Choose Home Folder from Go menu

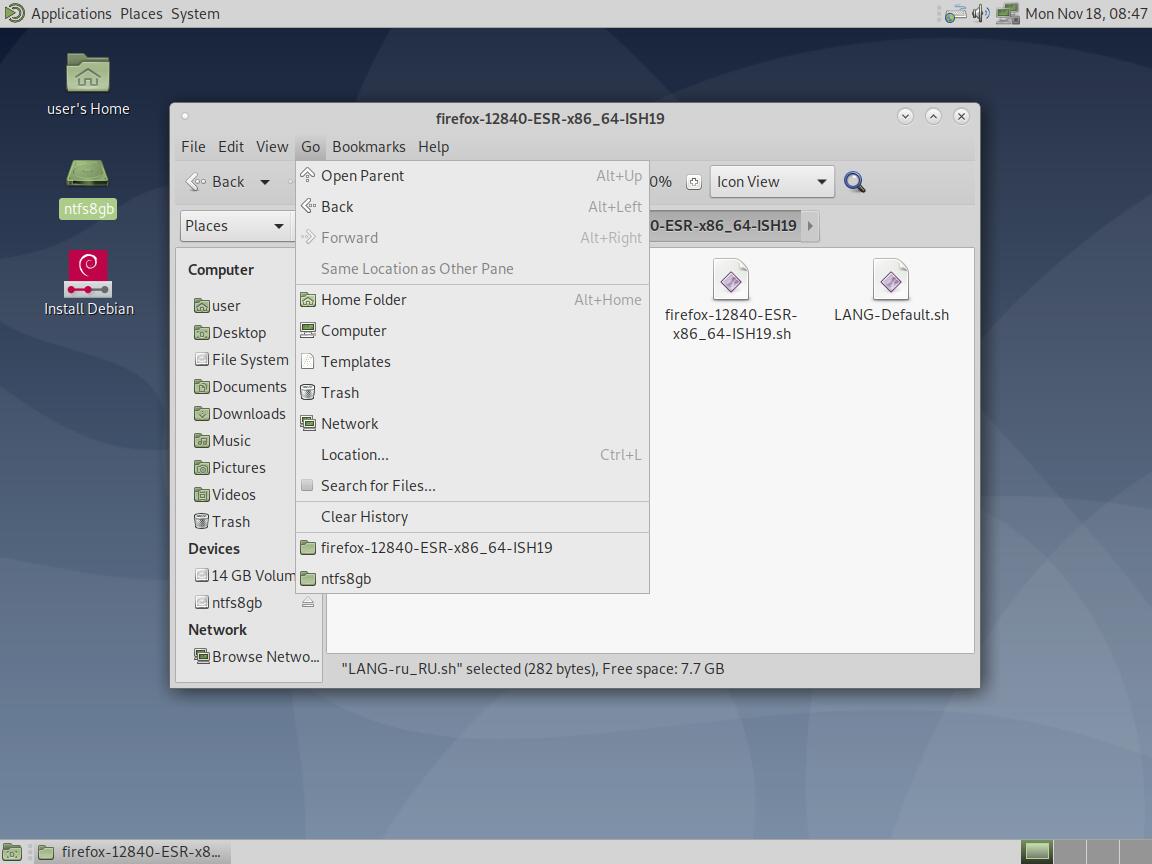(x=472, y=300)
